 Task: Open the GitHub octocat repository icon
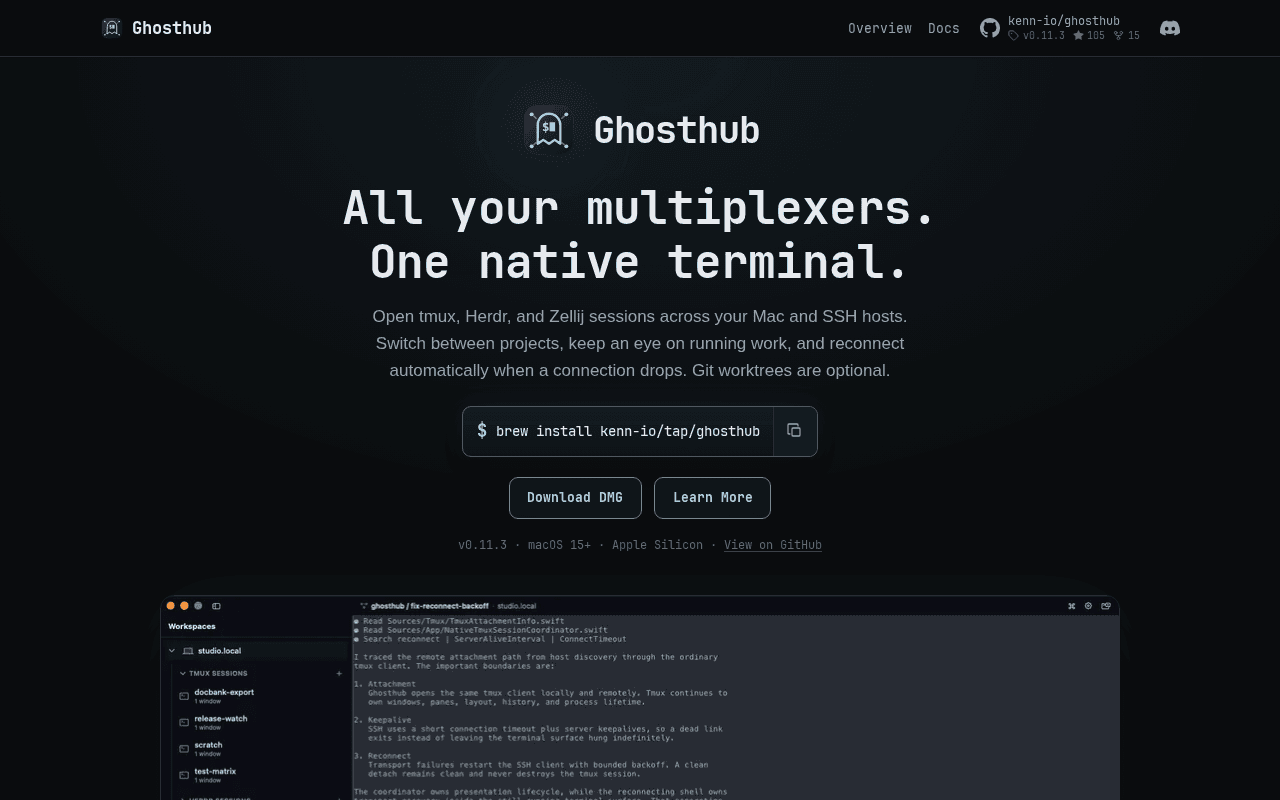coord(990,28)
